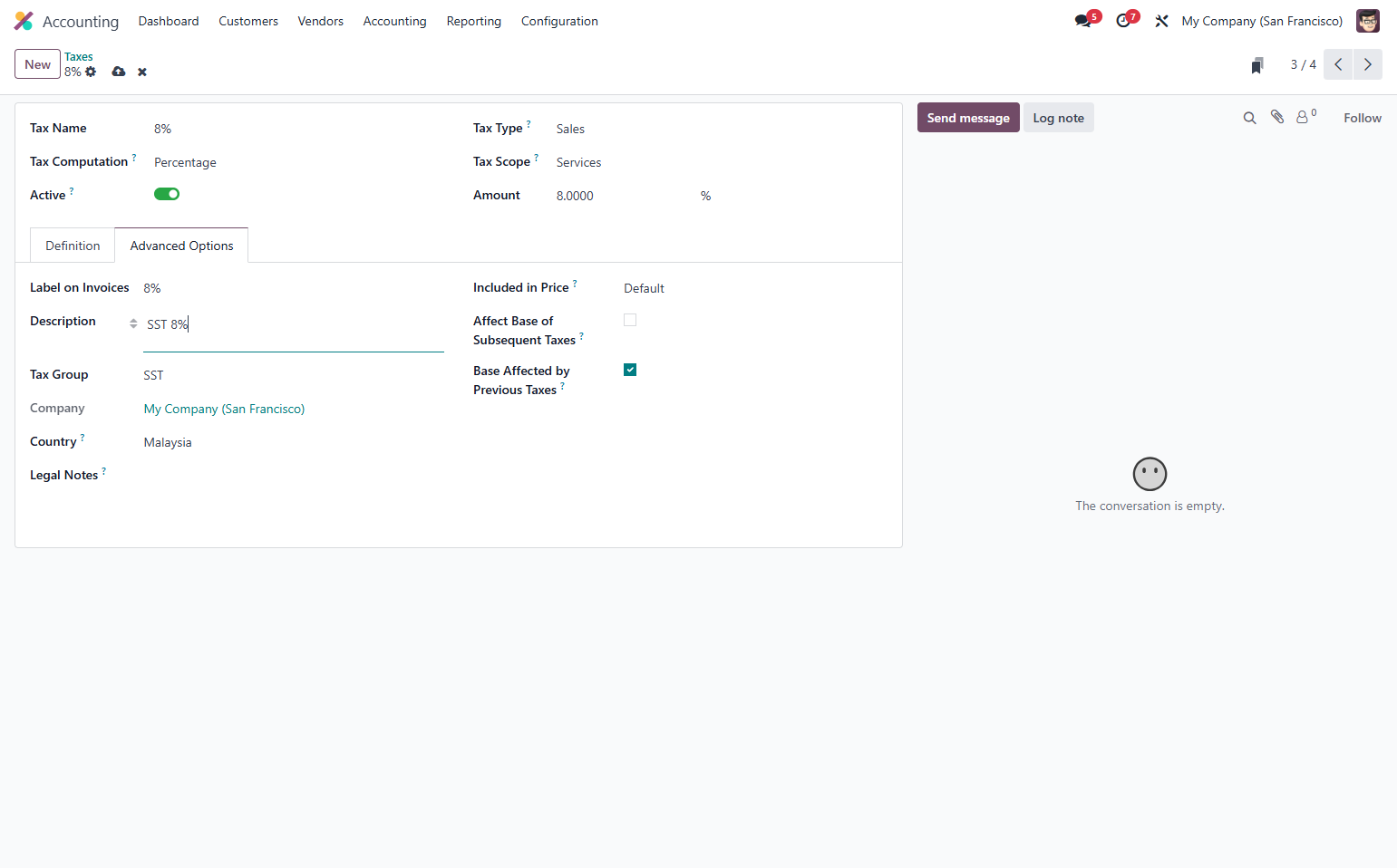Attach a file with the paperclip icon
The height and width of the screenshot is (868, 1397).
pyautogui.click(x=1277, y=117)
